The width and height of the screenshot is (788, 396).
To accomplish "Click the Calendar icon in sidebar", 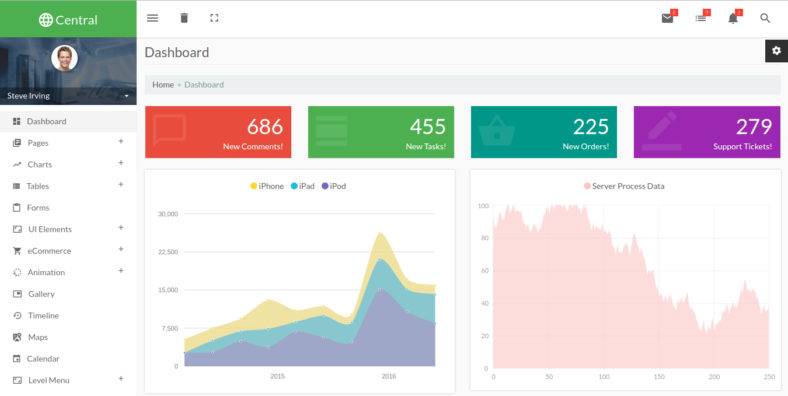I will [x=17, y=359].
